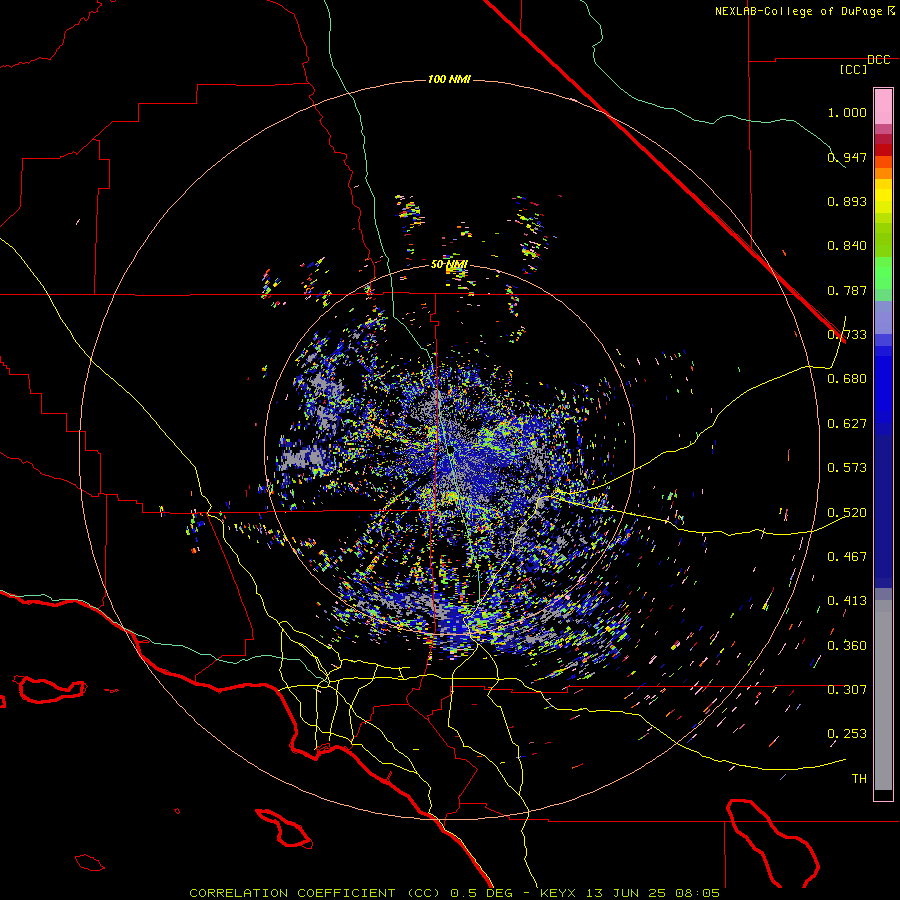The image size is (900, 900).
Task: Select the 0.520 scale value
Action: (x=847, y=513)
